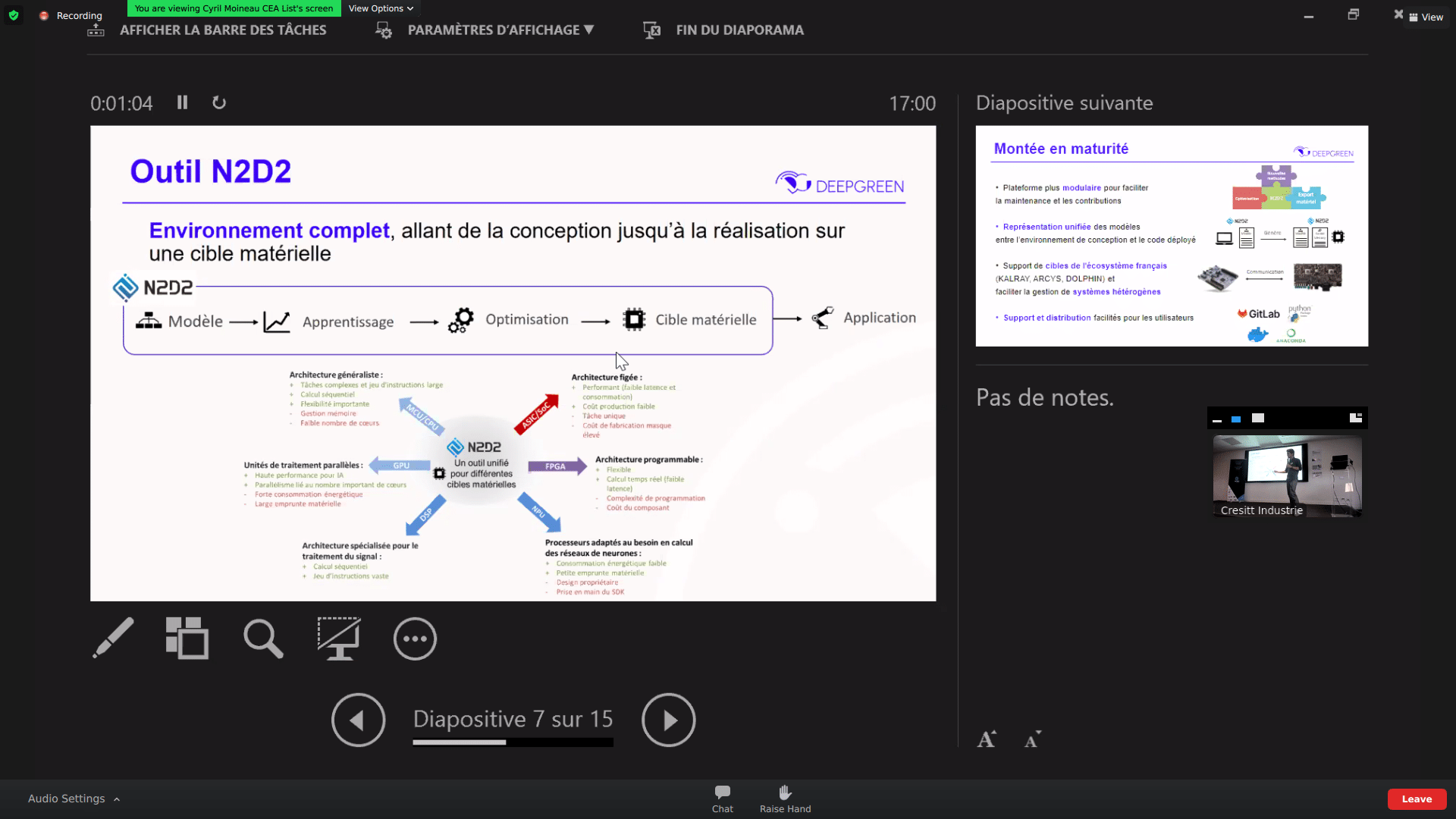Switch video panel to small blue thumbnail view
The width and height of the screenshot is (1456, 819).
click(1236, 419)
